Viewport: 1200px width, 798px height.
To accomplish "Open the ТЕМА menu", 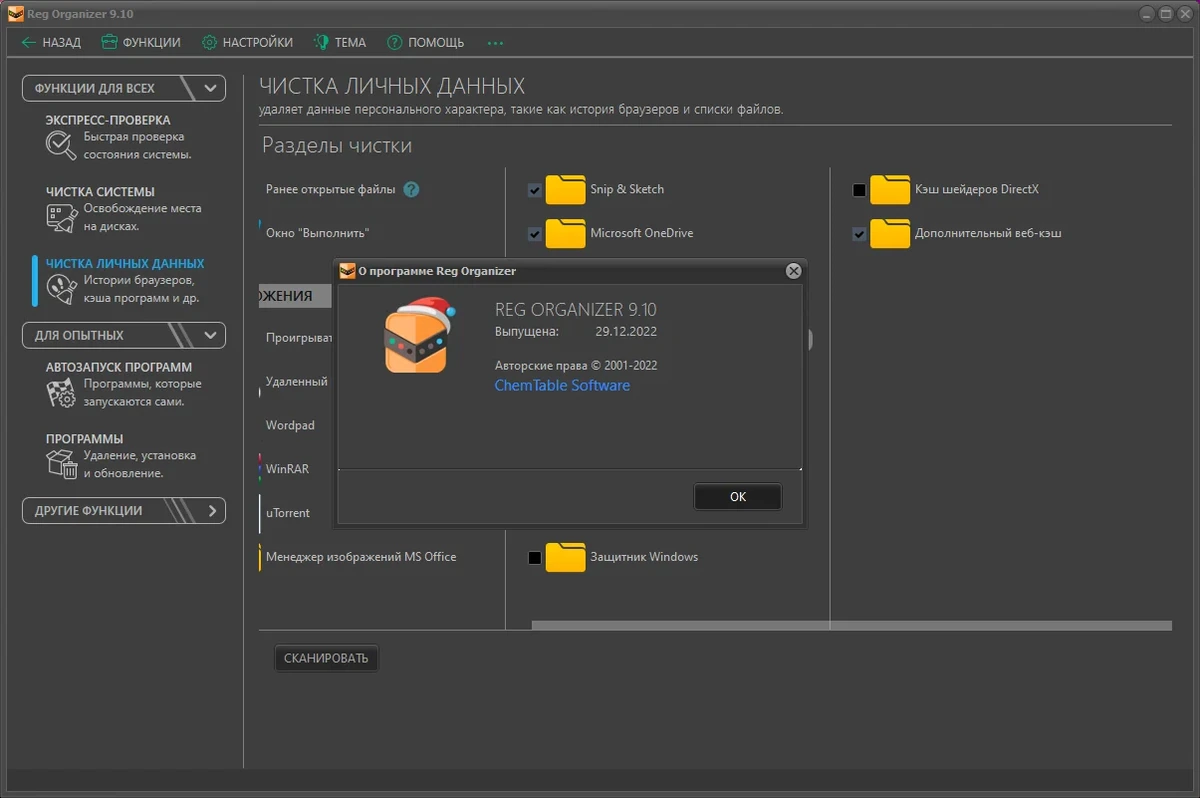I will click(x=340, y=43).
